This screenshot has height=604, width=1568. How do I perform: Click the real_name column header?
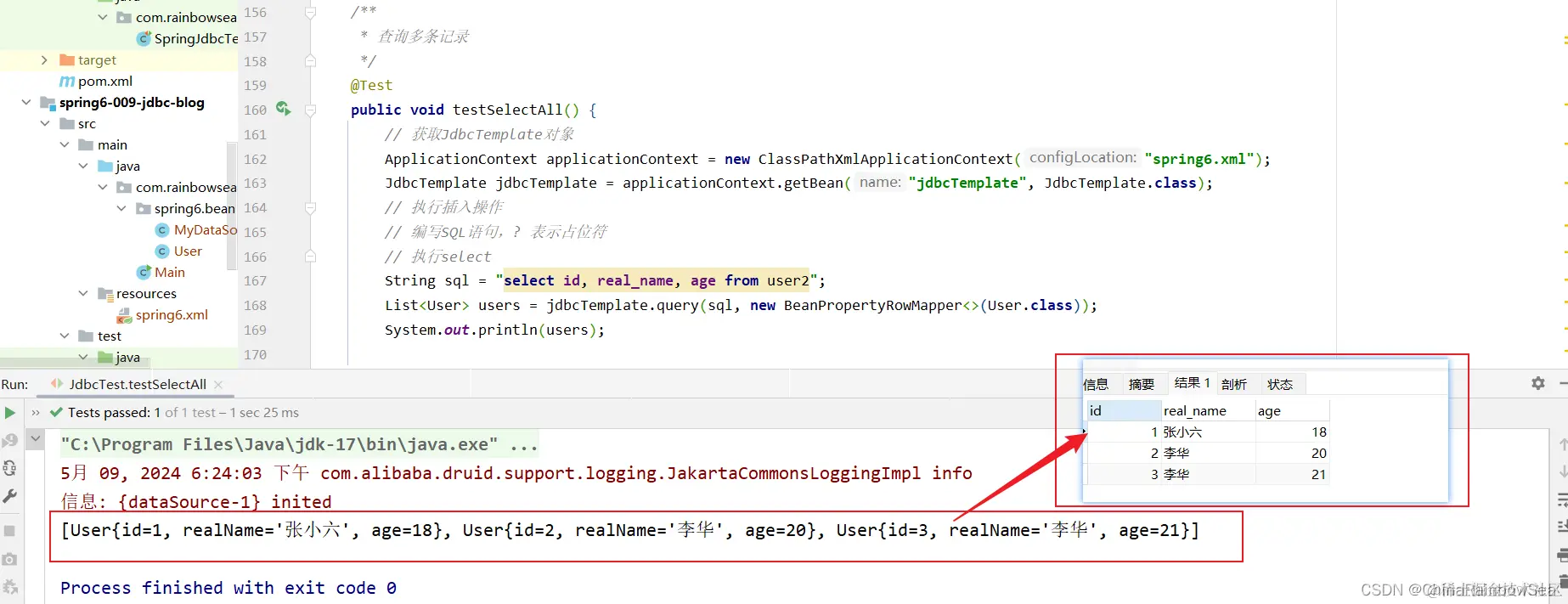pos(1209,411)
